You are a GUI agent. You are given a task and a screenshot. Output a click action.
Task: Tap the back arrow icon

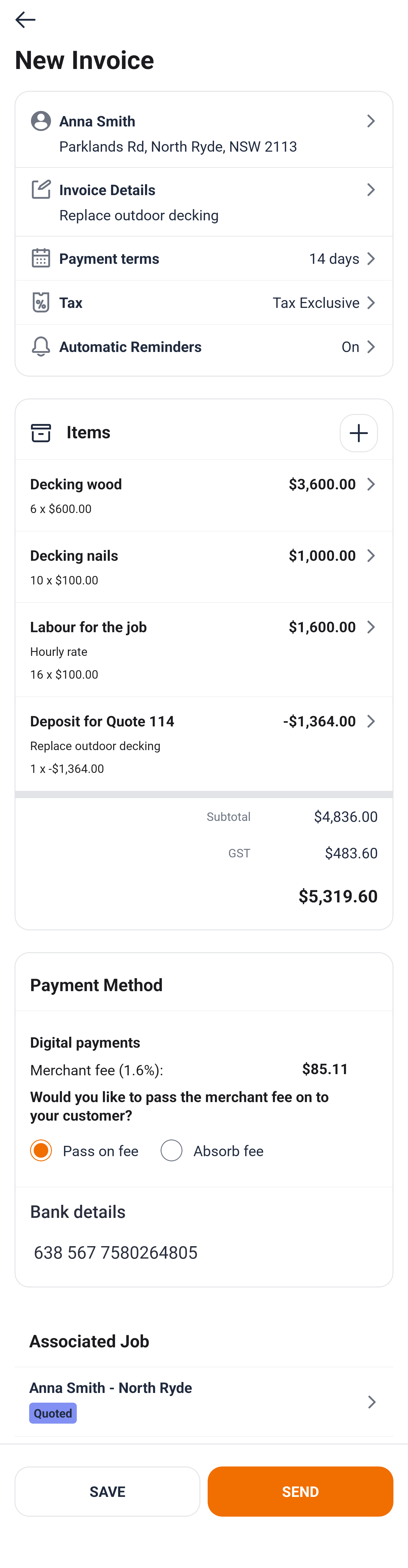click(25, 19)
